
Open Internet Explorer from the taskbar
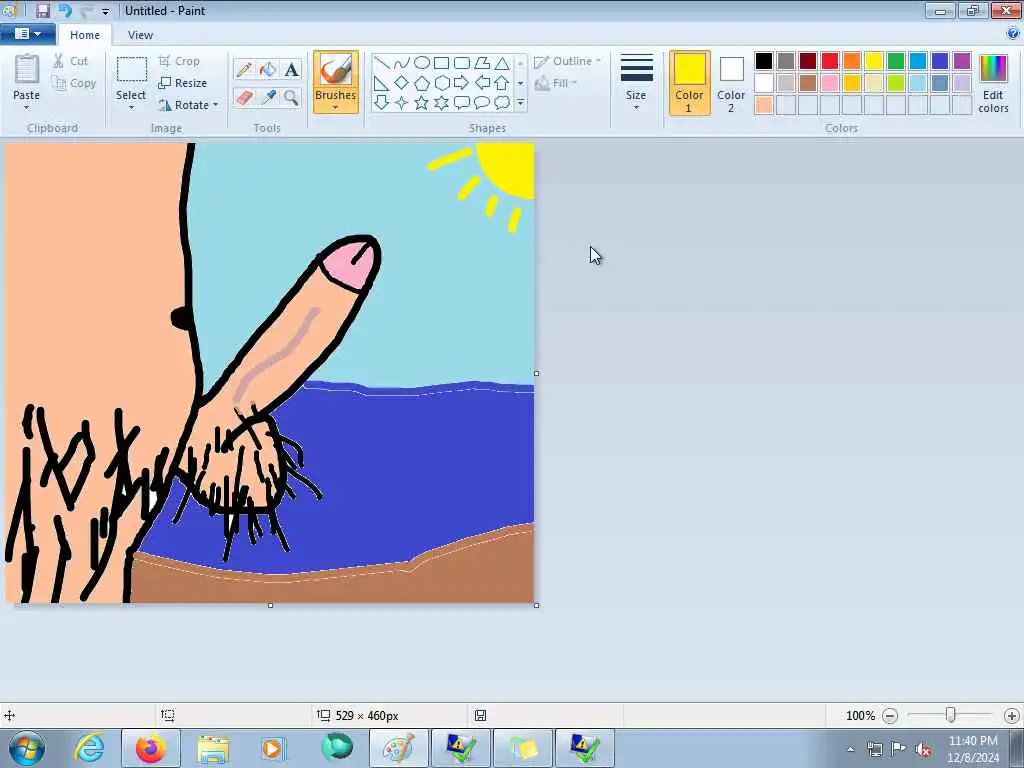(89, 748)
